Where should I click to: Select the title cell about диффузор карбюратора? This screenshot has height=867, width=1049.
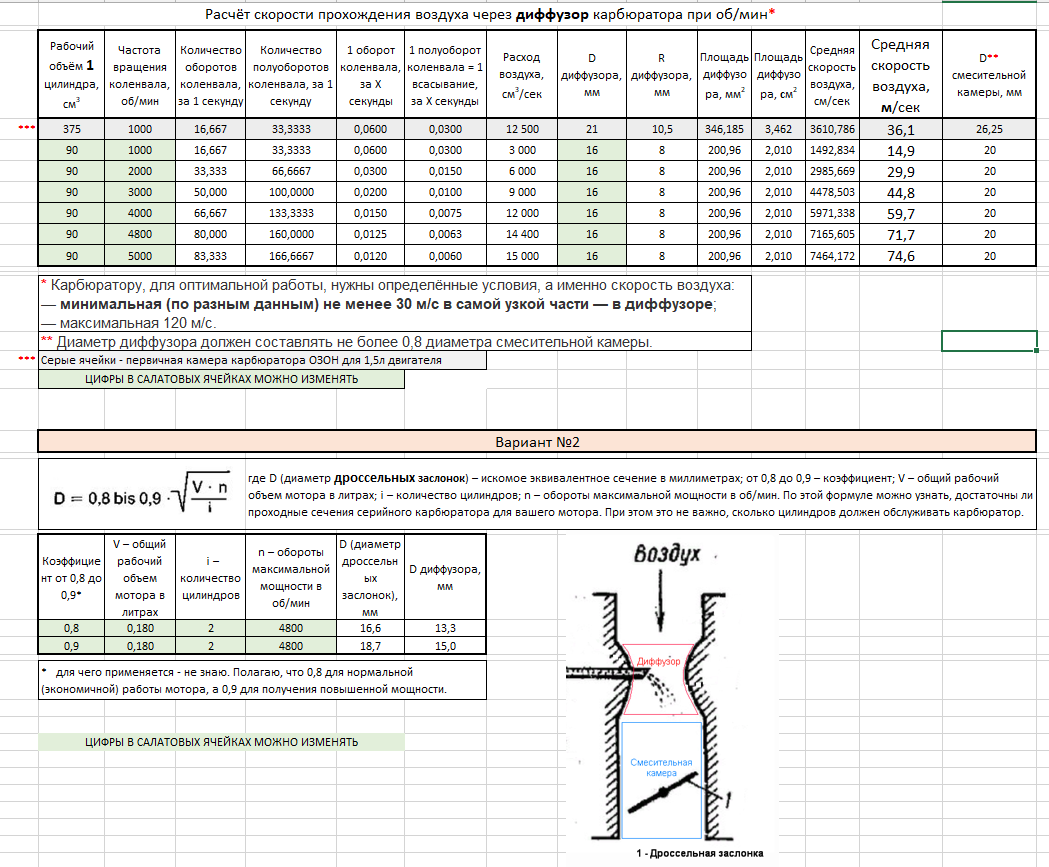pos(490,15)
